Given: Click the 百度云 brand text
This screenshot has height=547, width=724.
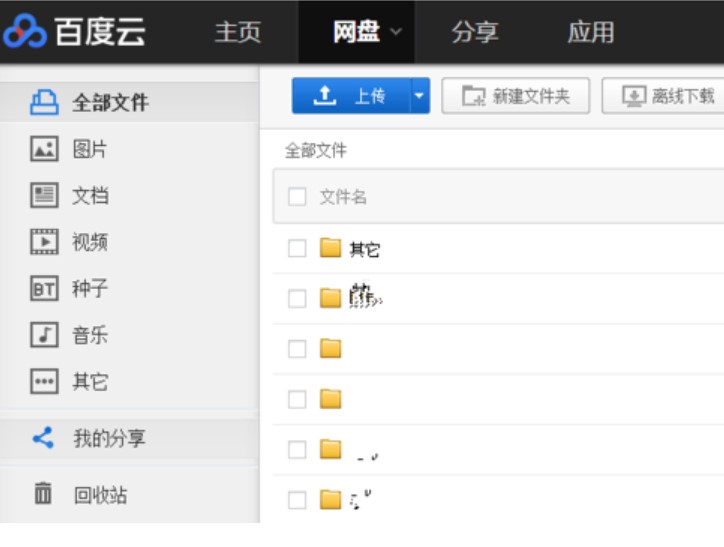Looking at the screenshot, I should tap(100, 32).
